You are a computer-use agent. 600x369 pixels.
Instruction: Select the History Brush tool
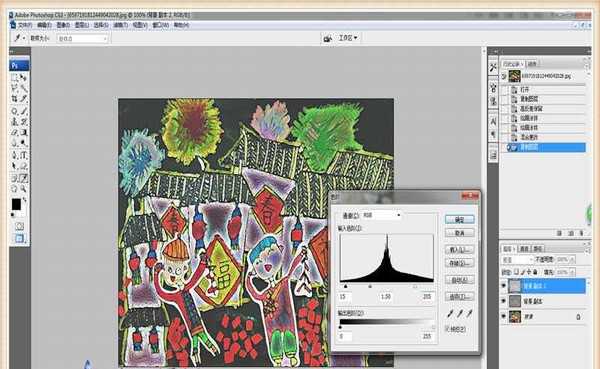point(23,122)
